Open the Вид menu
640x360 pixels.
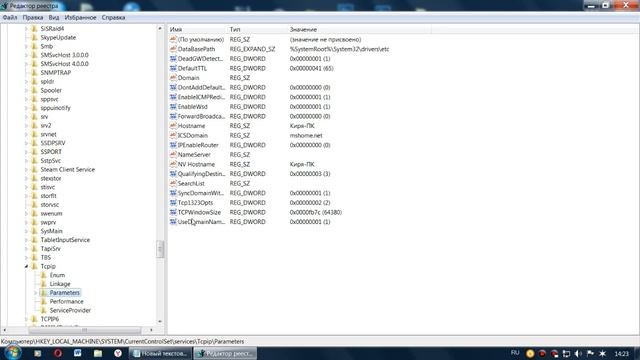[54, 18]
